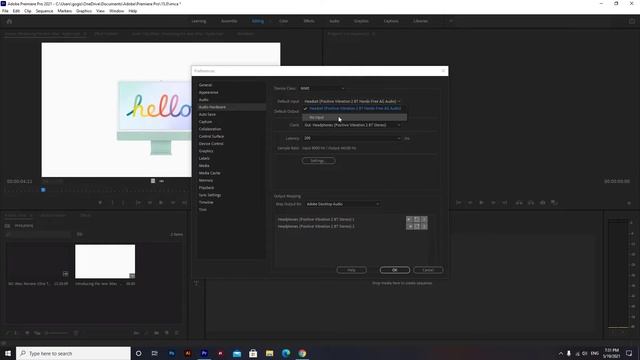Adjust the Project panel thumbnail zoom slider
This screenshot has width=640, height=360.
(x=57, y=333)
